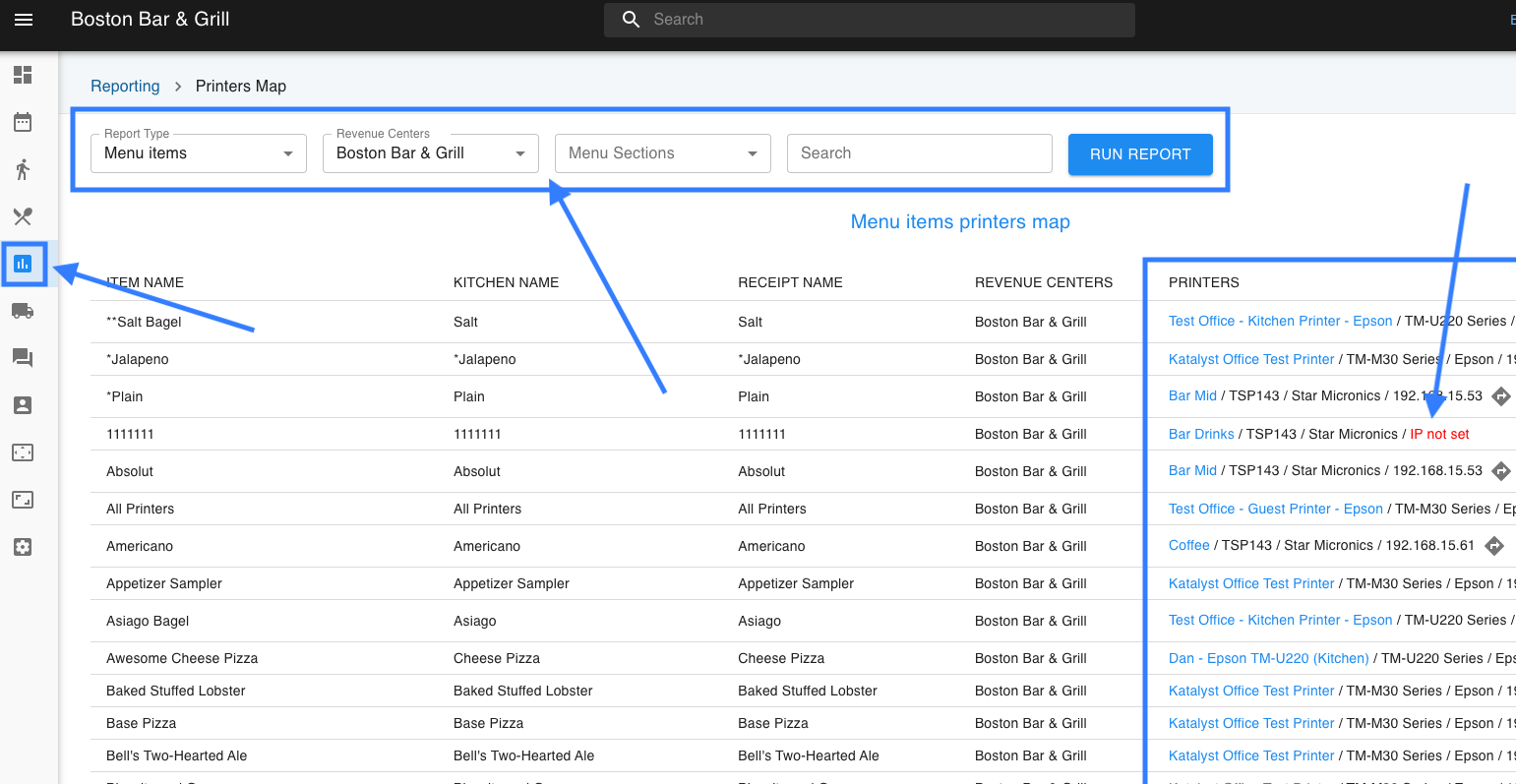The width and height of the screenshot is (1516, 784).
Task: Click the contact card sidebar icon
Action: pyautogui.click(x=23, y=405)
